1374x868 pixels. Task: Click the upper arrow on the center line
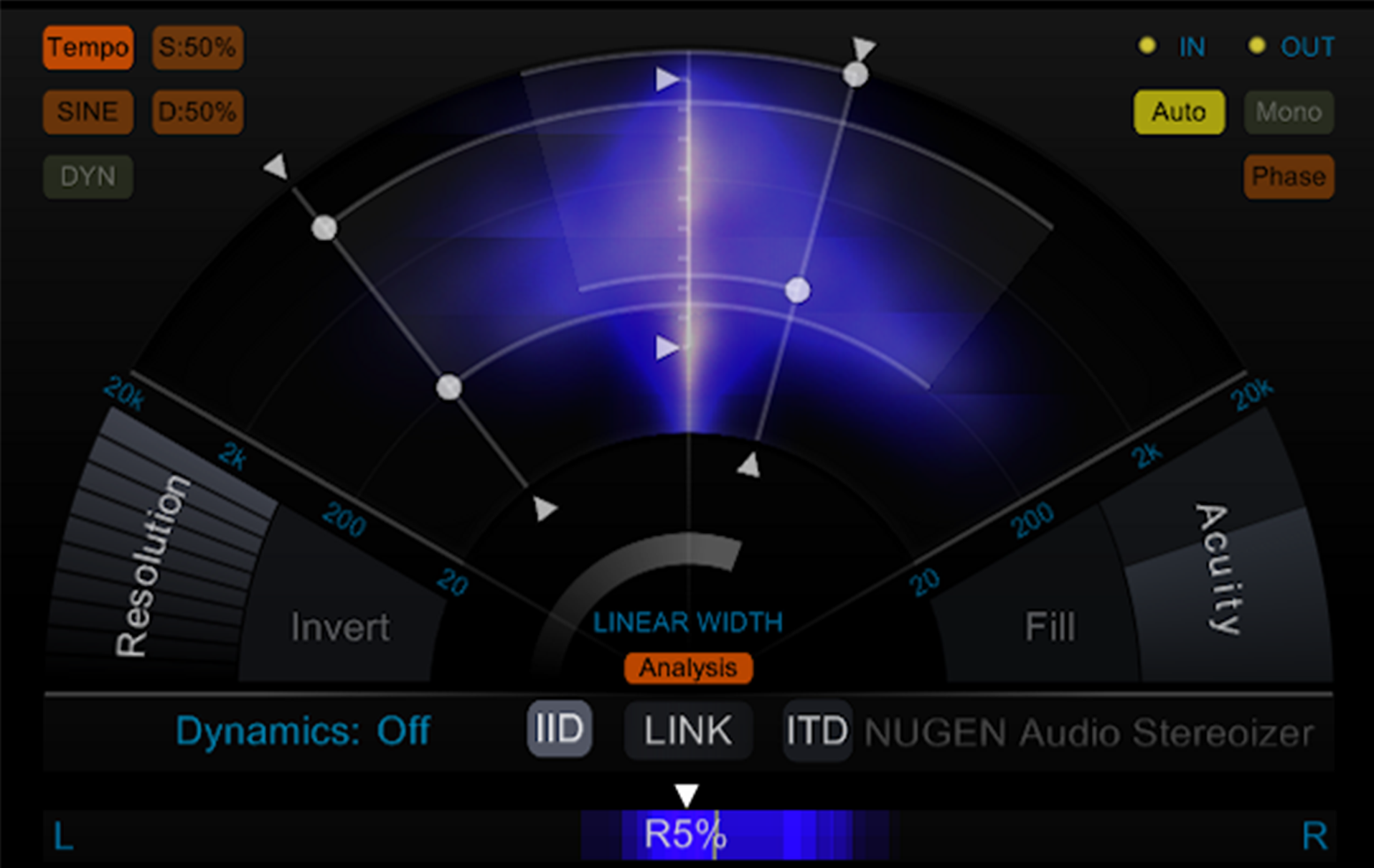[x=667, y=79]
